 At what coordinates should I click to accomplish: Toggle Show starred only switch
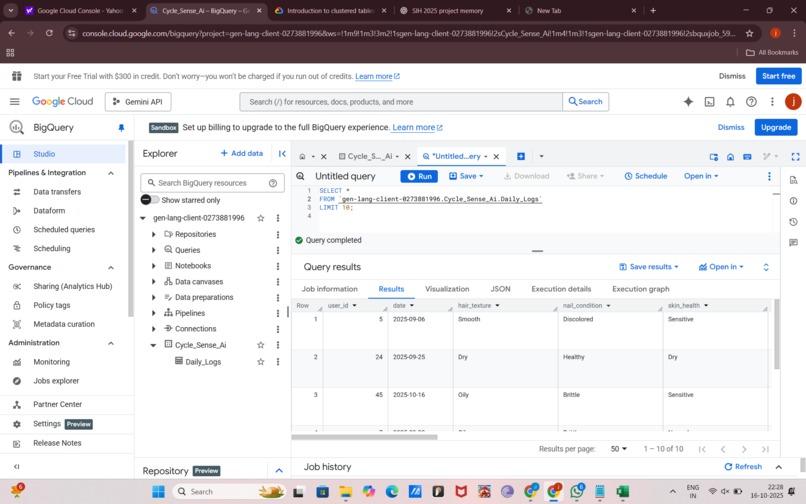(x=149, y=200)
